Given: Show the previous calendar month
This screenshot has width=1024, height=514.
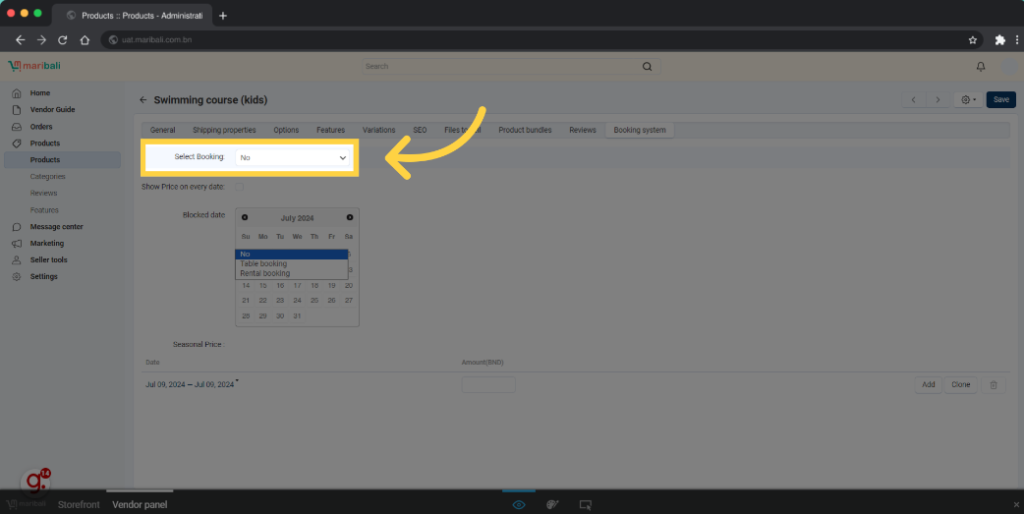Looking at the screenshot, I should click(x=245, y=217).
